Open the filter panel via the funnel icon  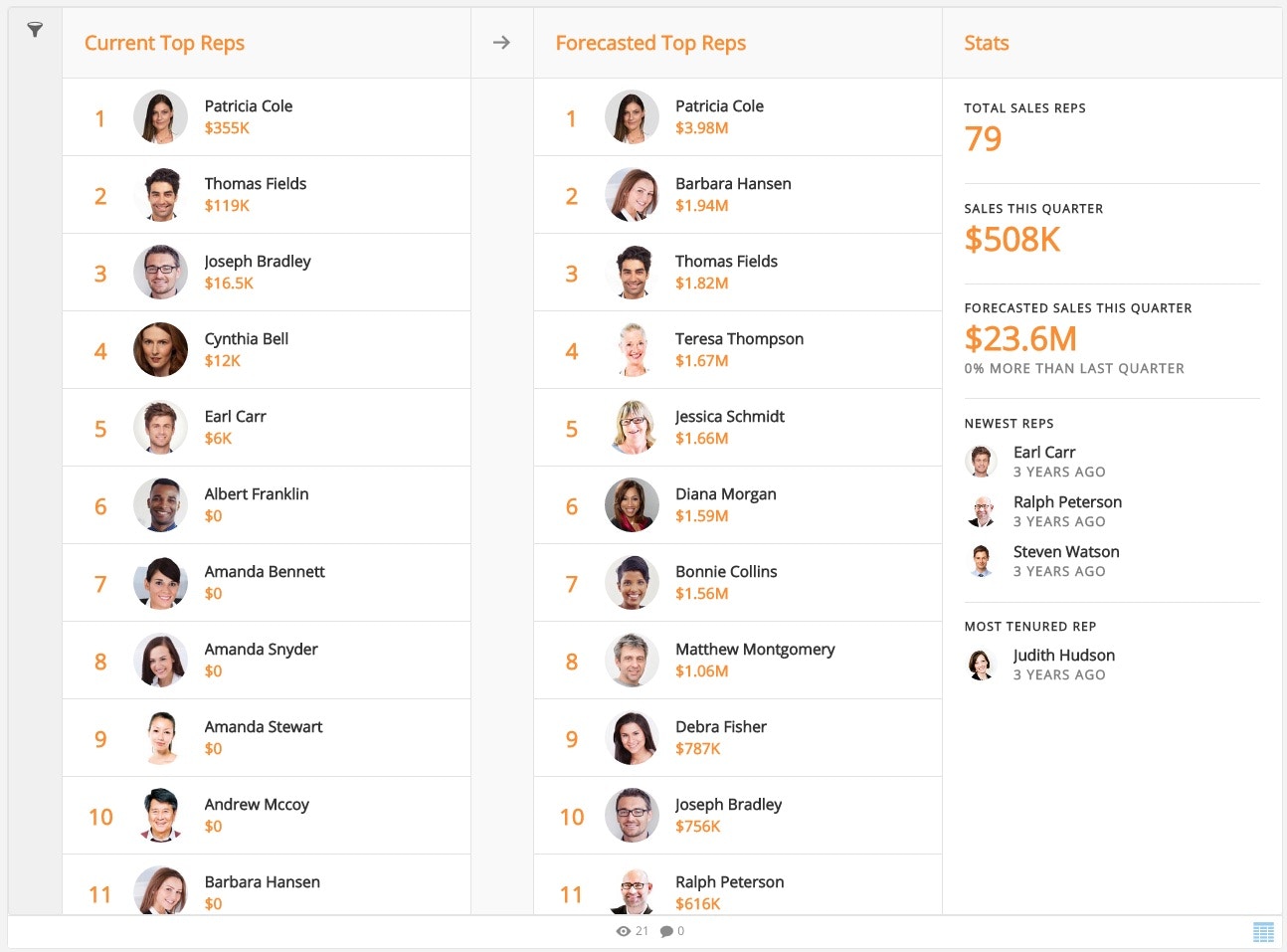34,30
